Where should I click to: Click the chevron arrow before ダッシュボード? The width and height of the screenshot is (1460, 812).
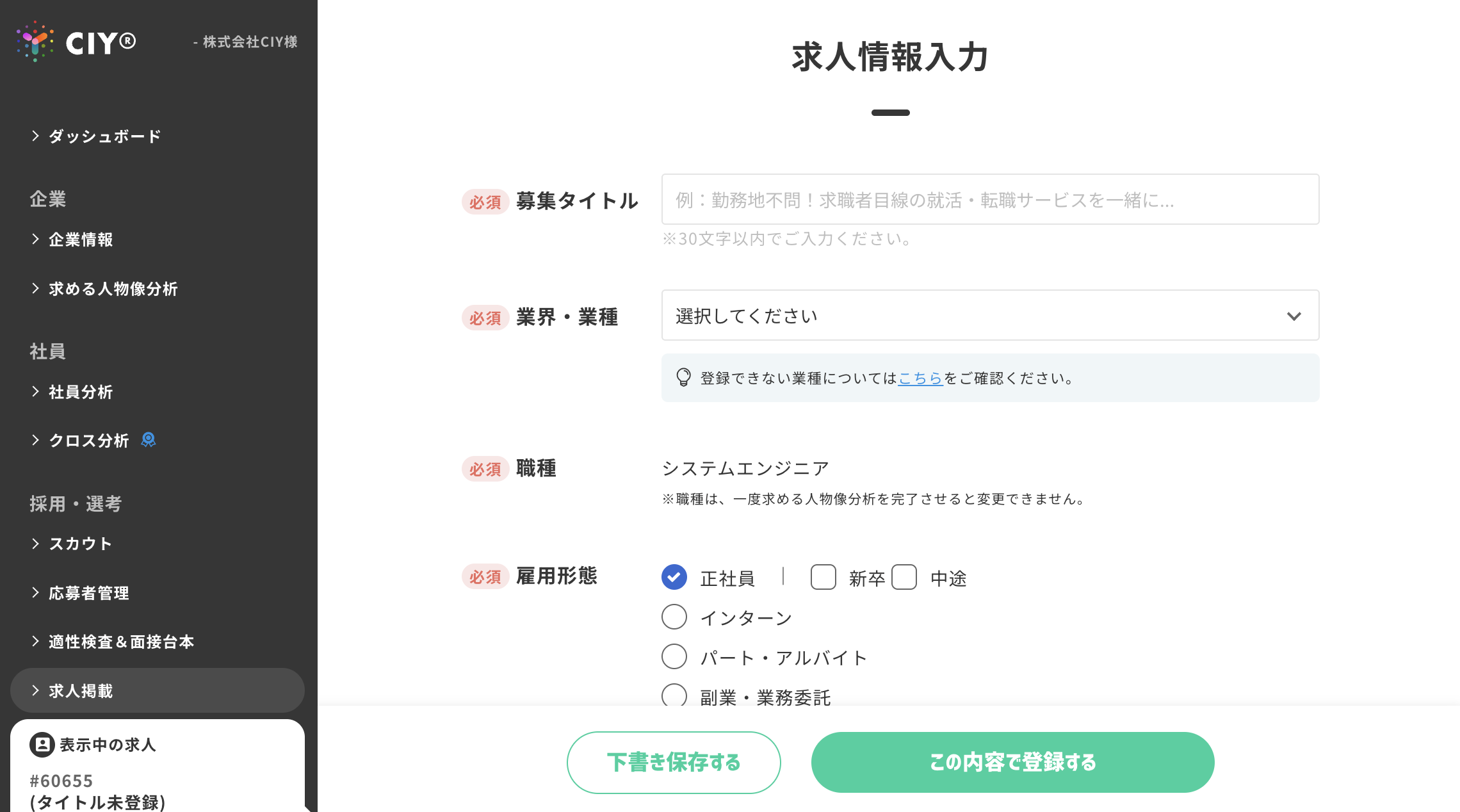click(x=36, y=136)
